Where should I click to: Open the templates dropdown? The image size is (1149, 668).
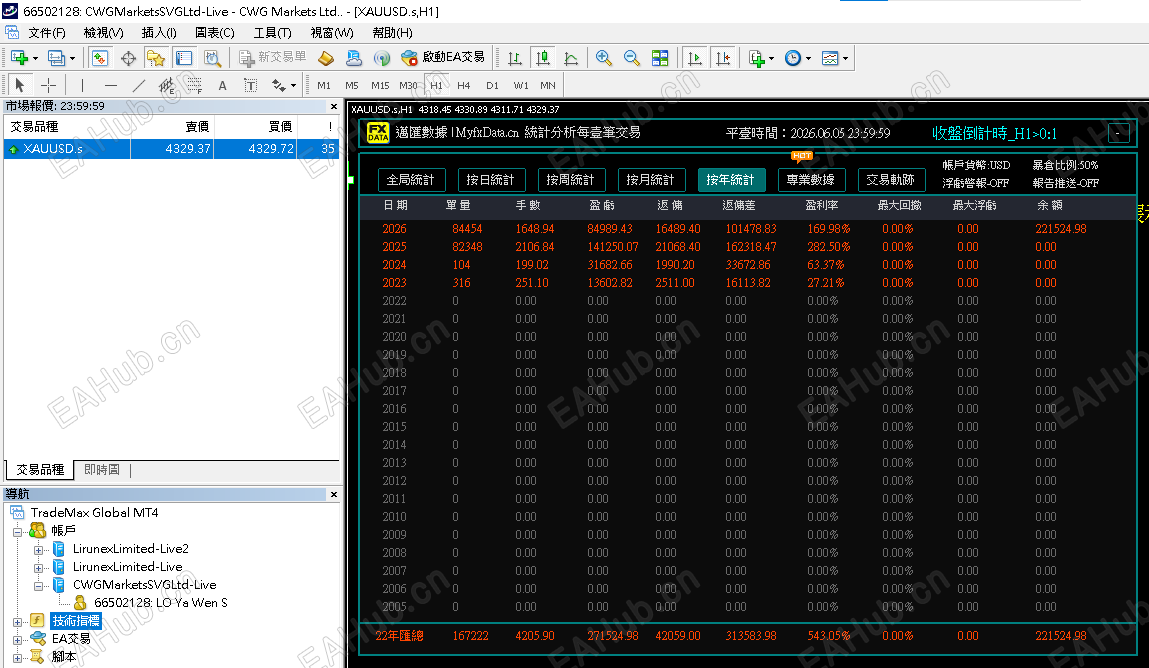[835, 58]
